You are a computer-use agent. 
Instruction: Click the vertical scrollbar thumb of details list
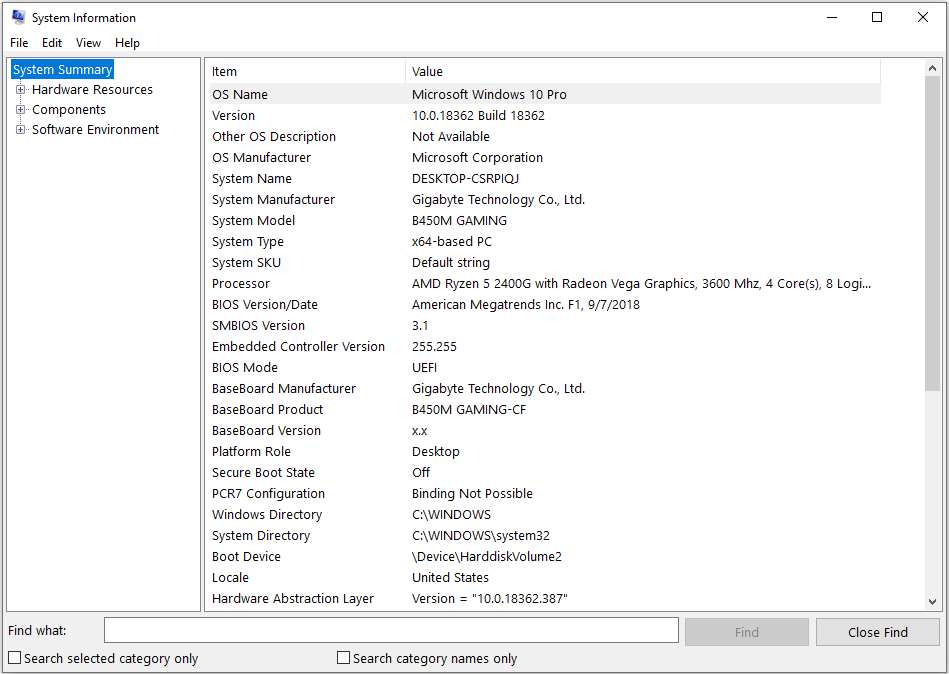932,233
